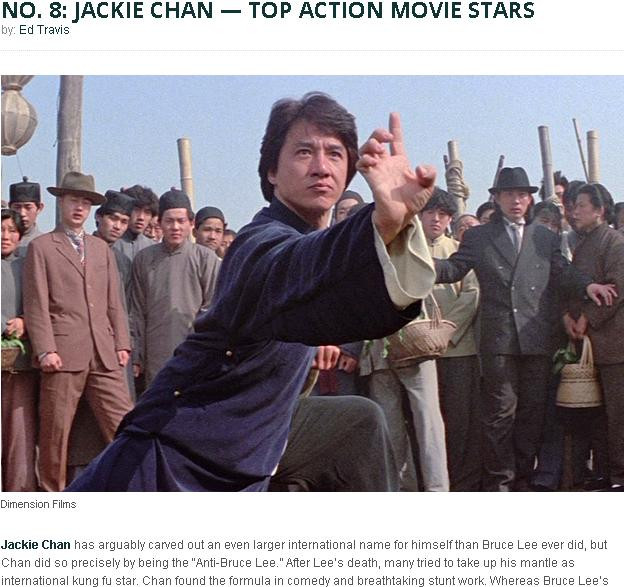624x587 pixels.
Task: Click the bold Jackie Chan link in paragraph
Action: pos(35,544)
